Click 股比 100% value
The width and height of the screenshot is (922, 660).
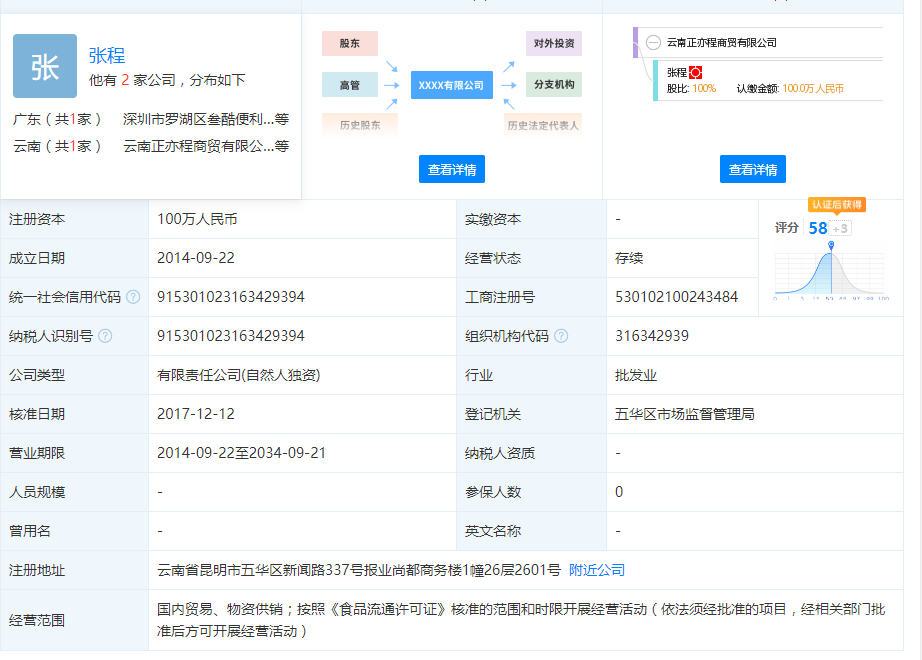coord(704,89)
